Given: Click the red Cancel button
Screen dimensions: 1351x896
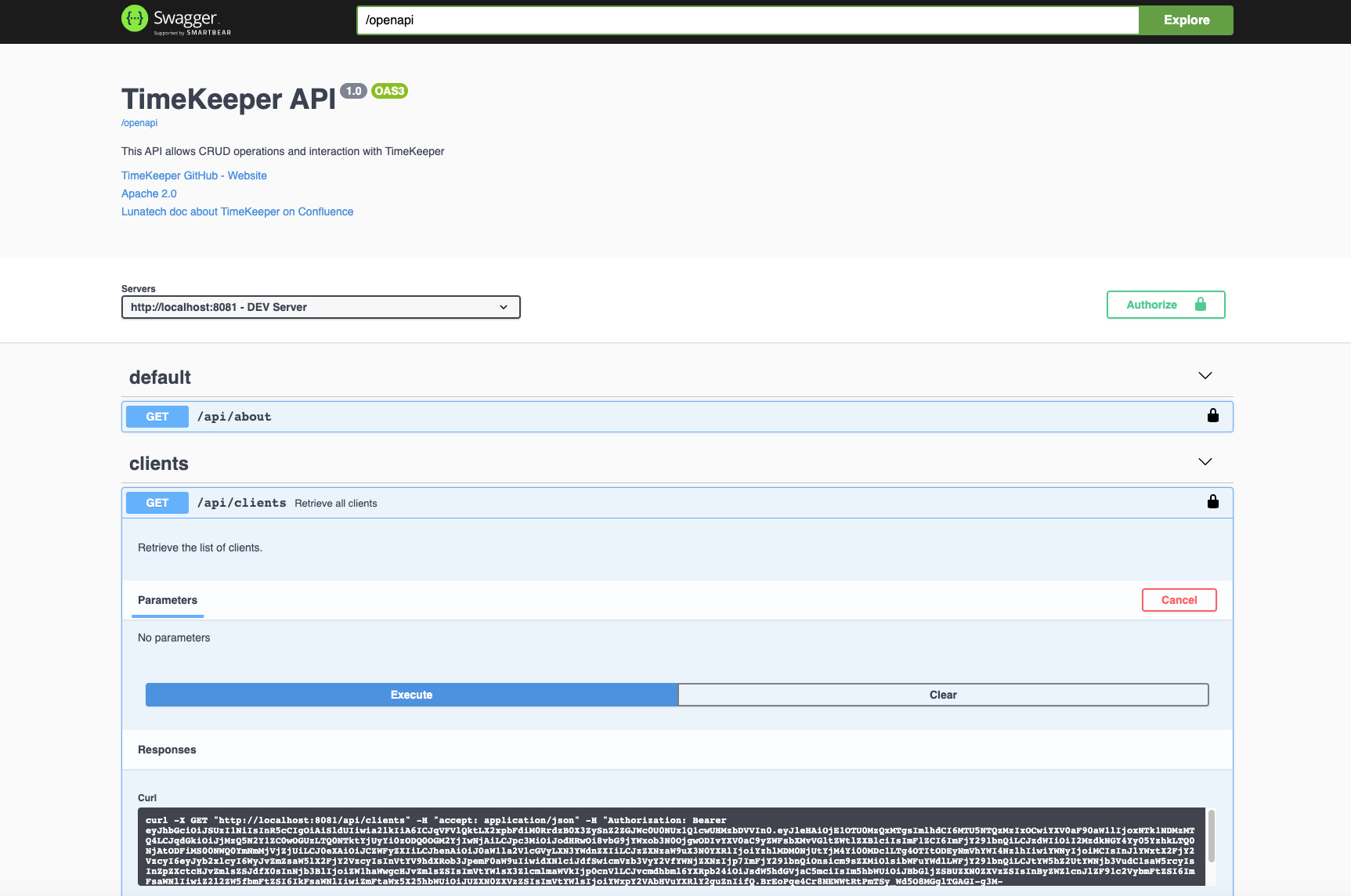Looking at the screenshot, I should click(1179, 600).
